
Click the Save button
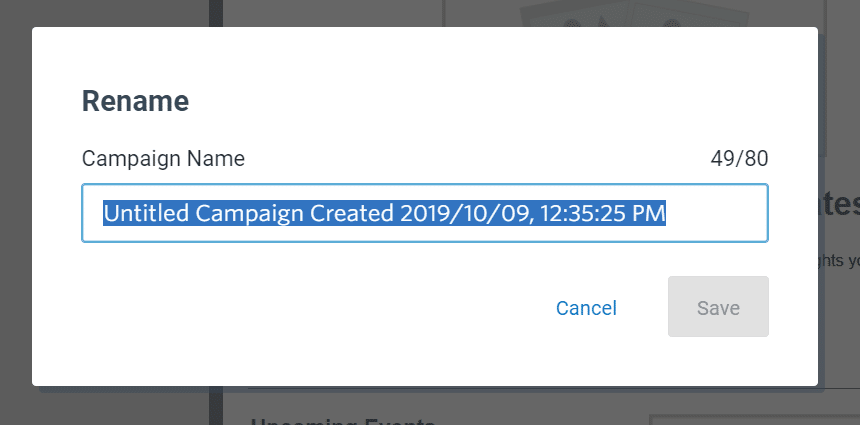(x=718, y=307)
